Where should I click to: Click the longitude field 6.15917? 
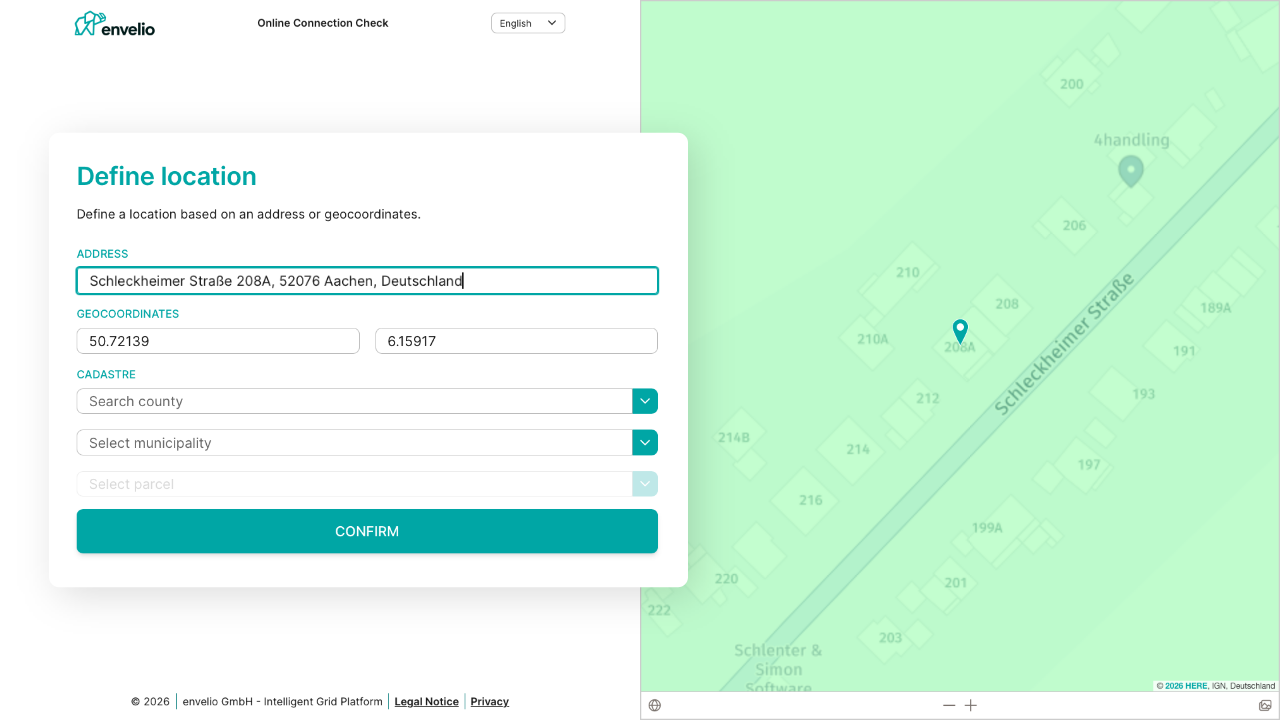tap(516, 341)
